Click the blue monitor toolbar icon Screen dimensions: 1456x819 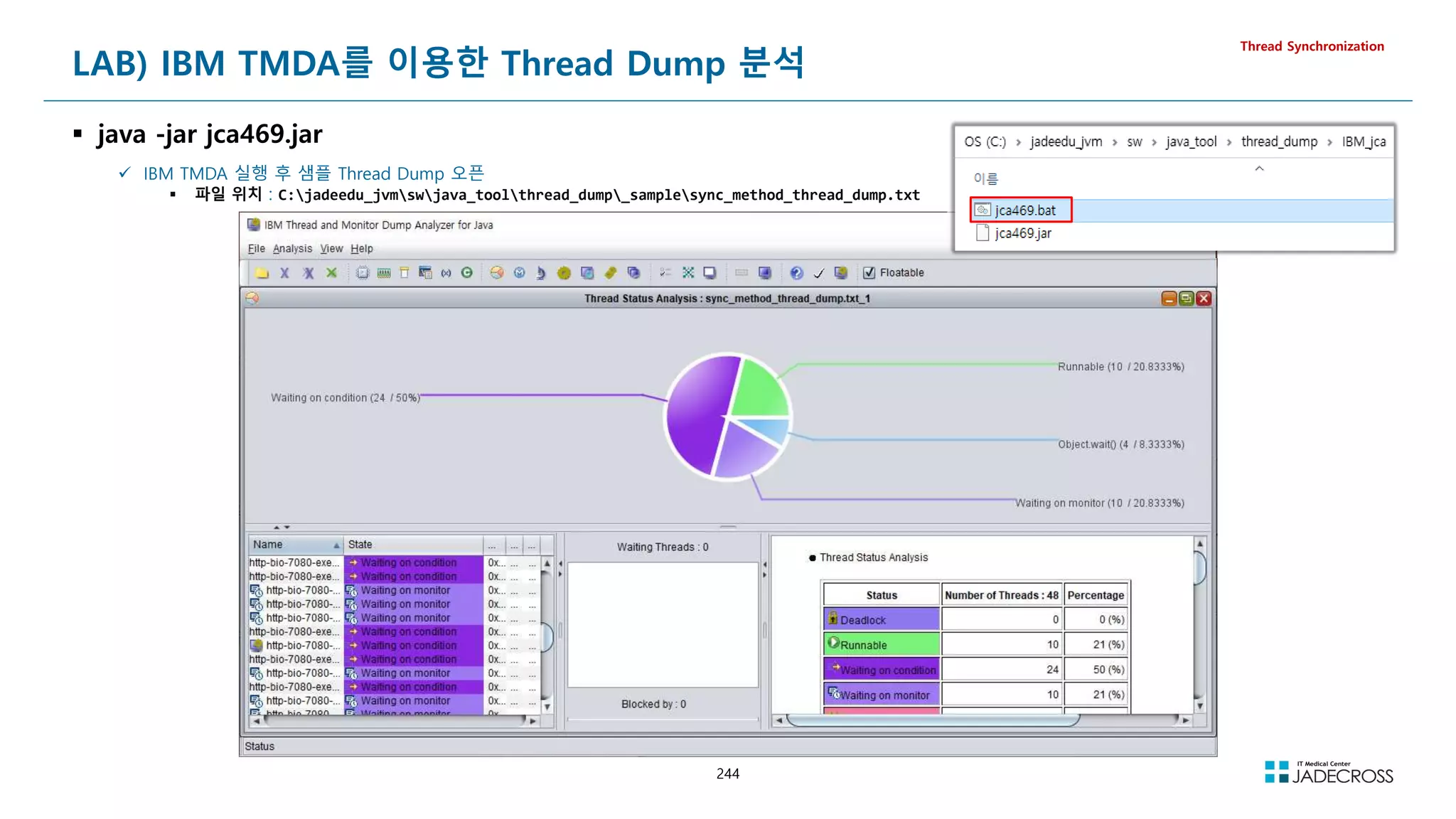[765, 273]
